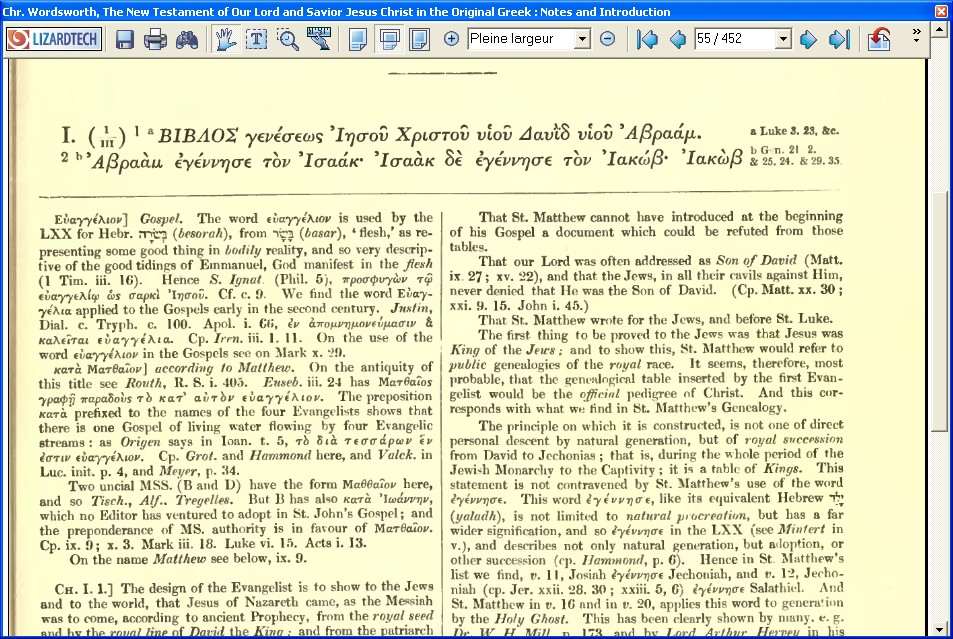The image size is (953, 639).
Task: Click the note label 'CH. I. 1.]'
Action: coord(84,589)
